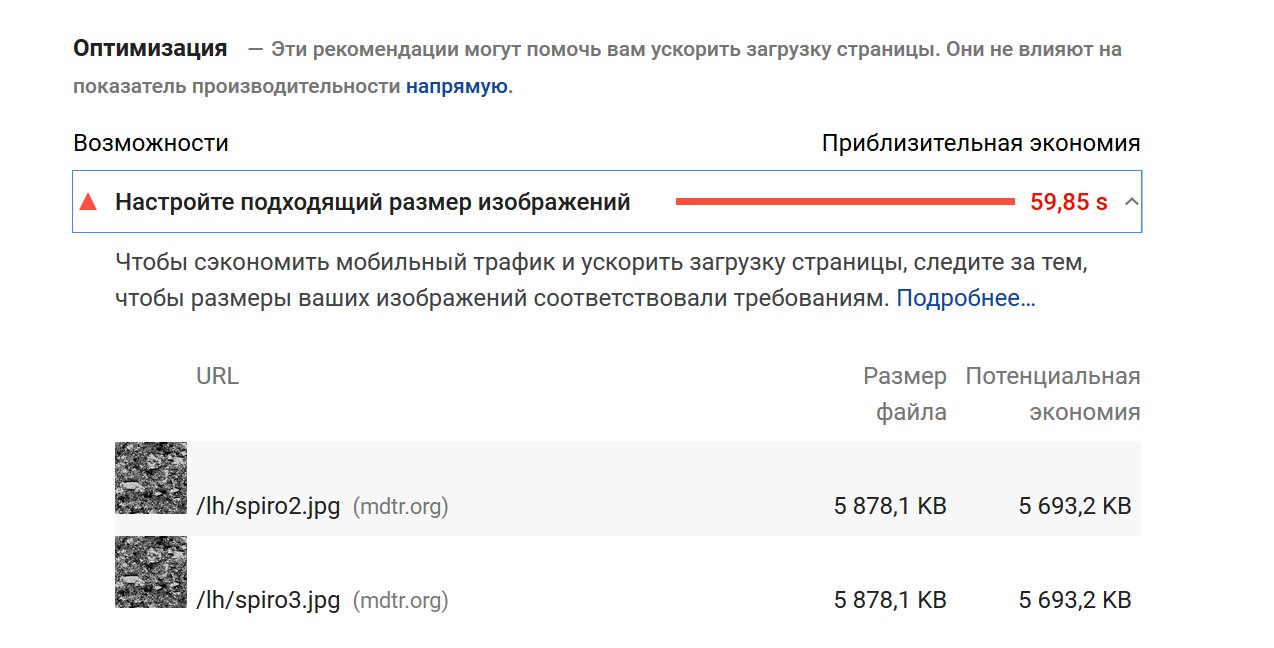Click the /lh/spiro3.jpg URL text
This screenshot has height=648, width=1274.
point(268,601)
